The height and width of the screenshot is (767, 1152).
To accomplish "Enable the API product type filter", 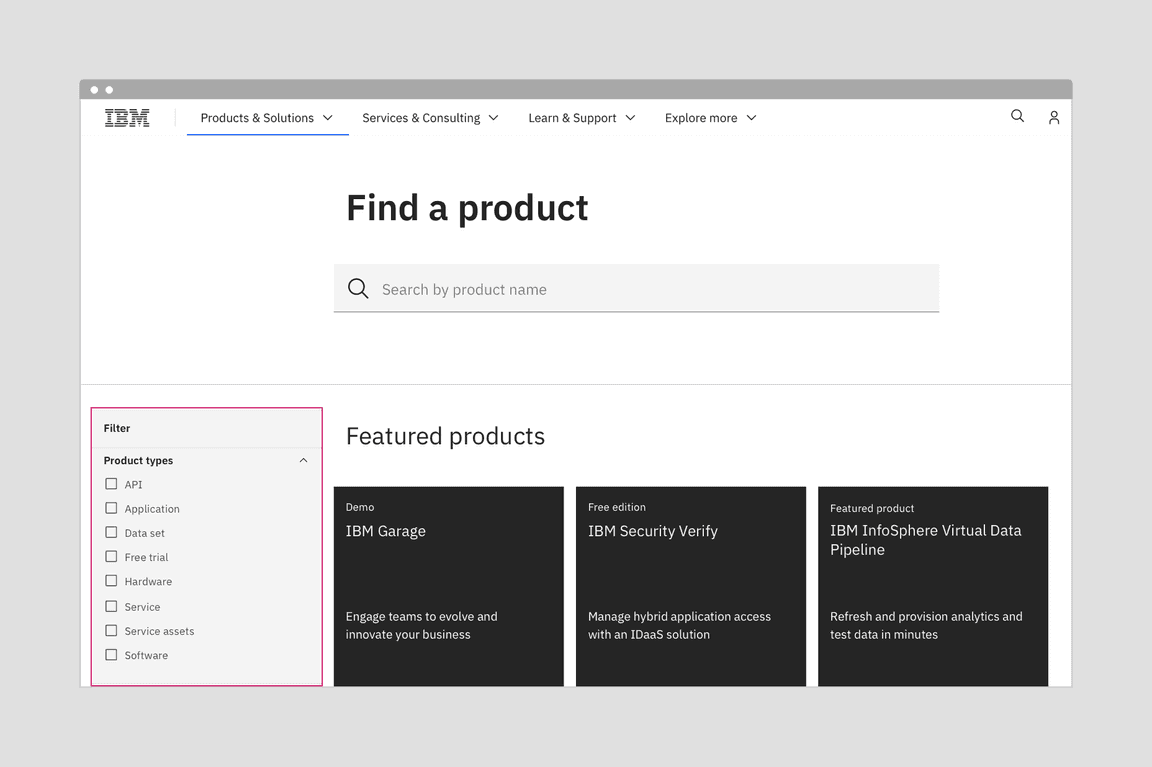I will click(x=111, y=483).
